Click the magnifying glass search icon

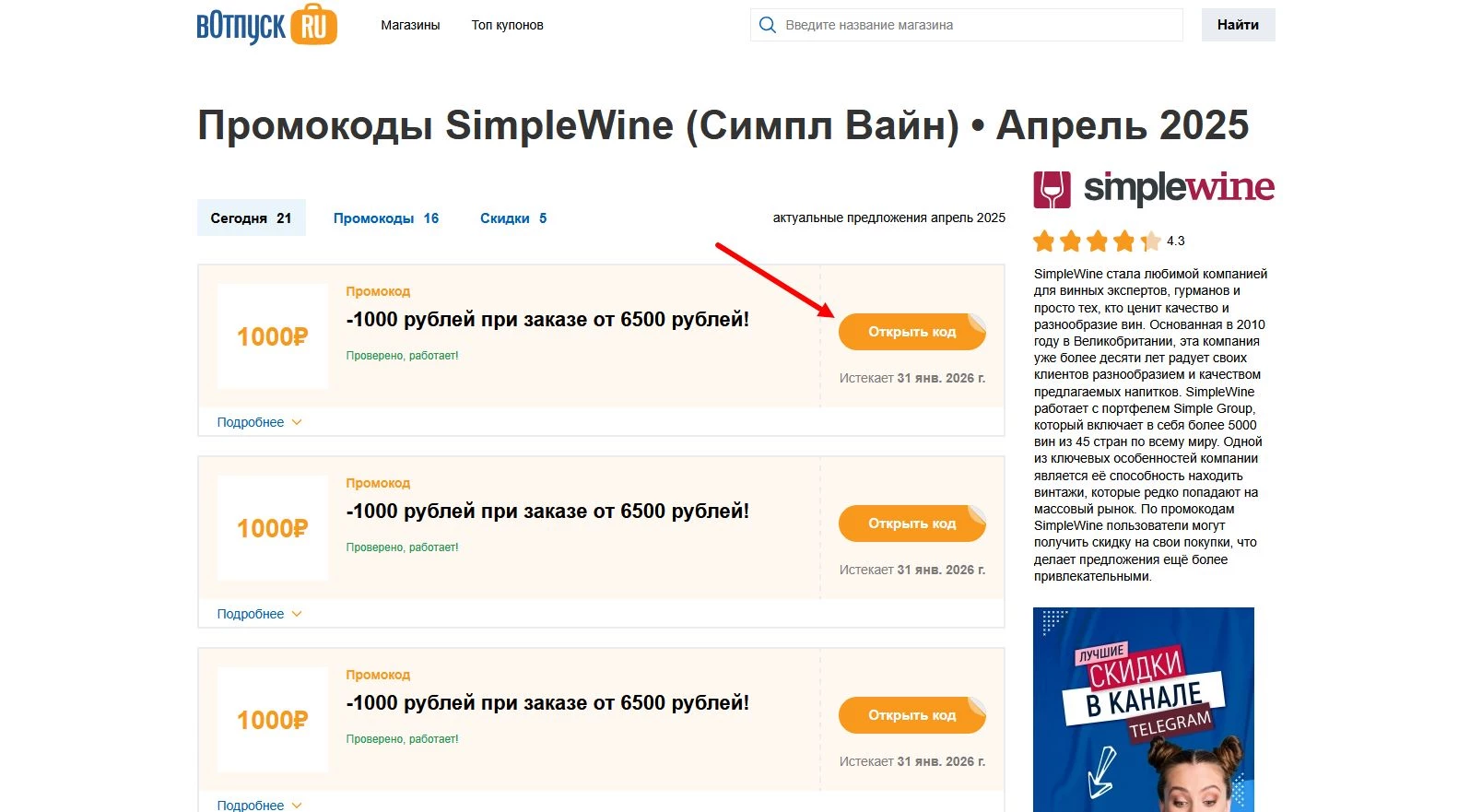pos(768,25)
